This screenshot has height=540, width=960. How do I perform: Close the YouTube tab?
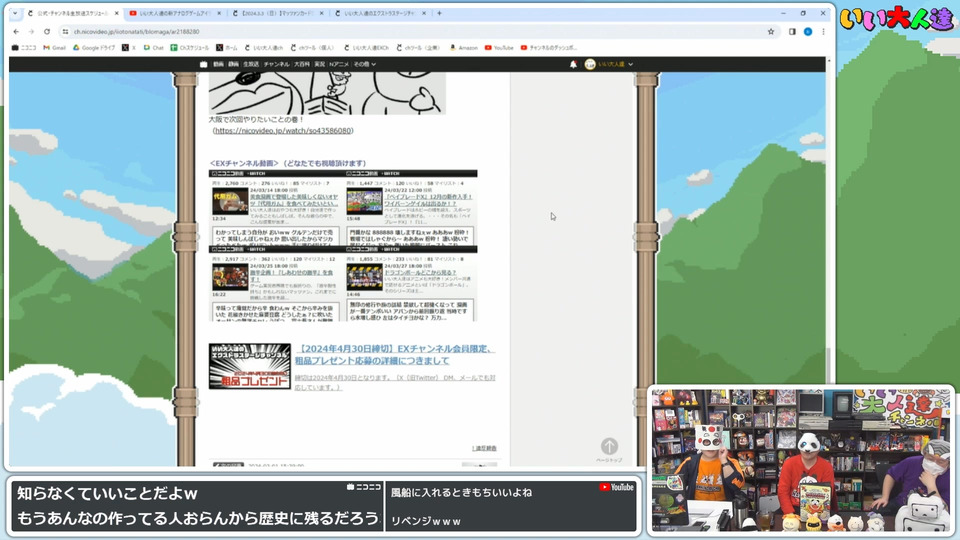click(219, 13)
